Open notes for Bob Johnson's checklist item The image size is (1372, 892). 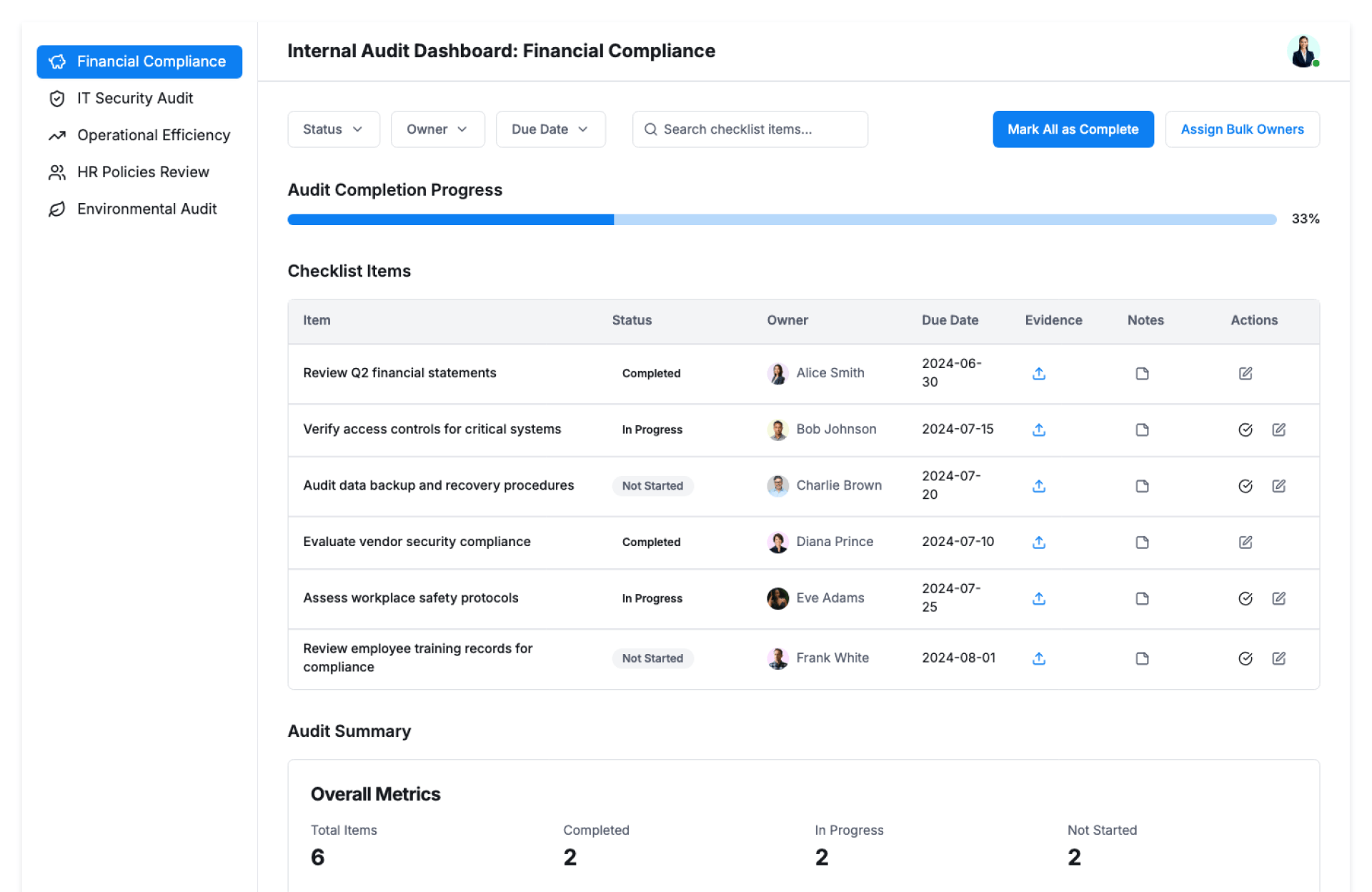coord(1141,430)
